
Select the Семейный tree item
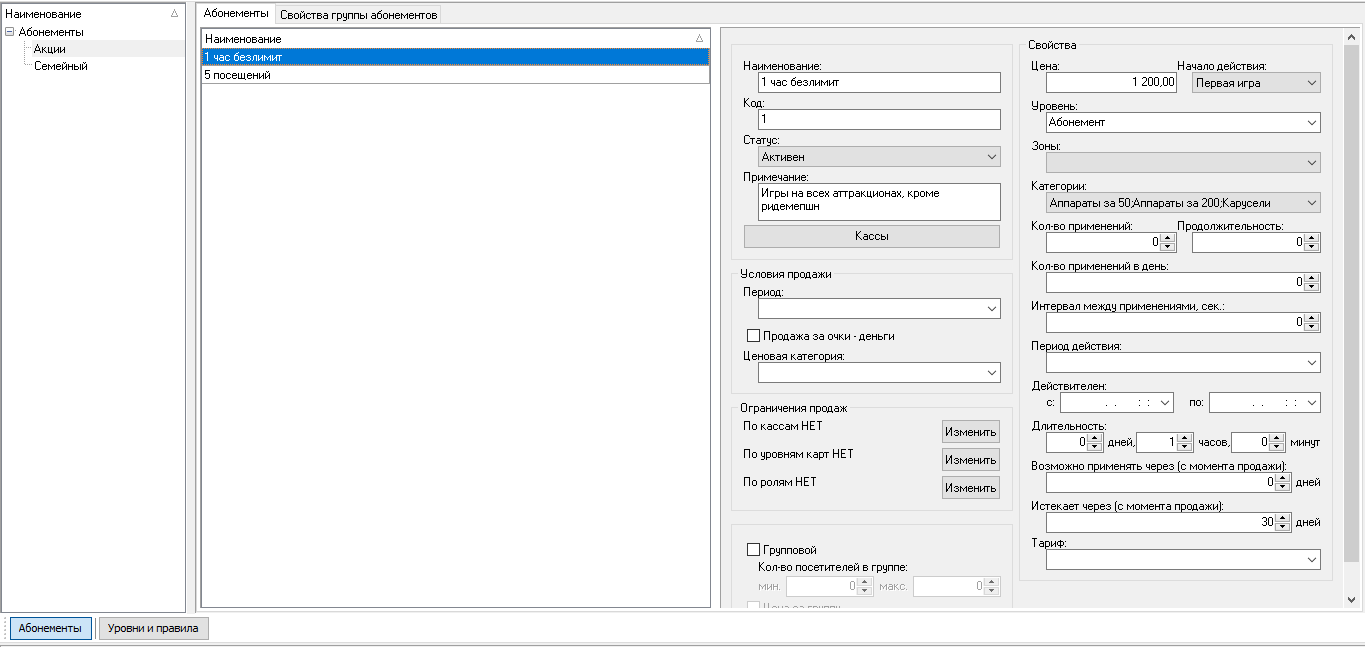pyautogui.click(x=61, y=66)
